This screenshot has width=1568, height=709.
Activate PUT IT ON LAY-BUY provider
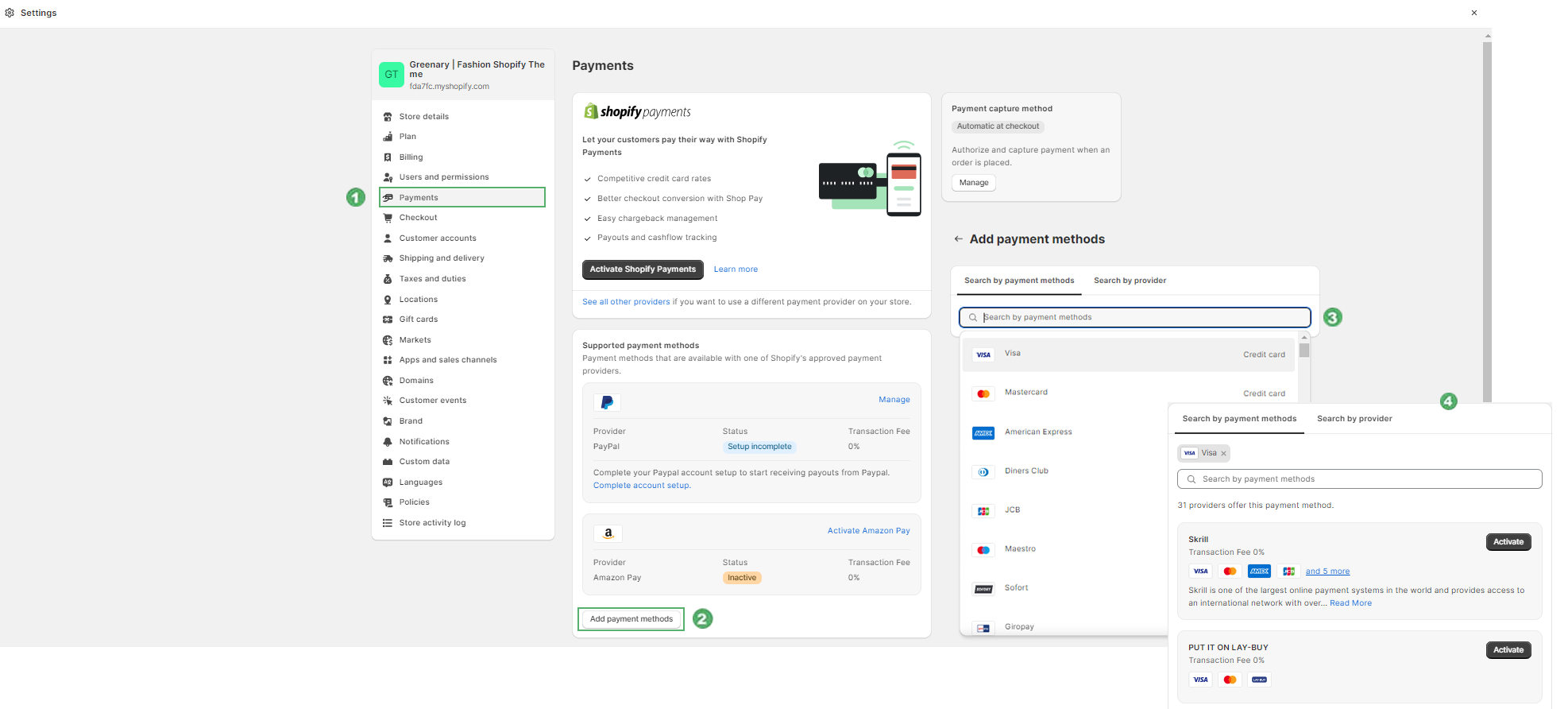click(x=1508, y=650)
